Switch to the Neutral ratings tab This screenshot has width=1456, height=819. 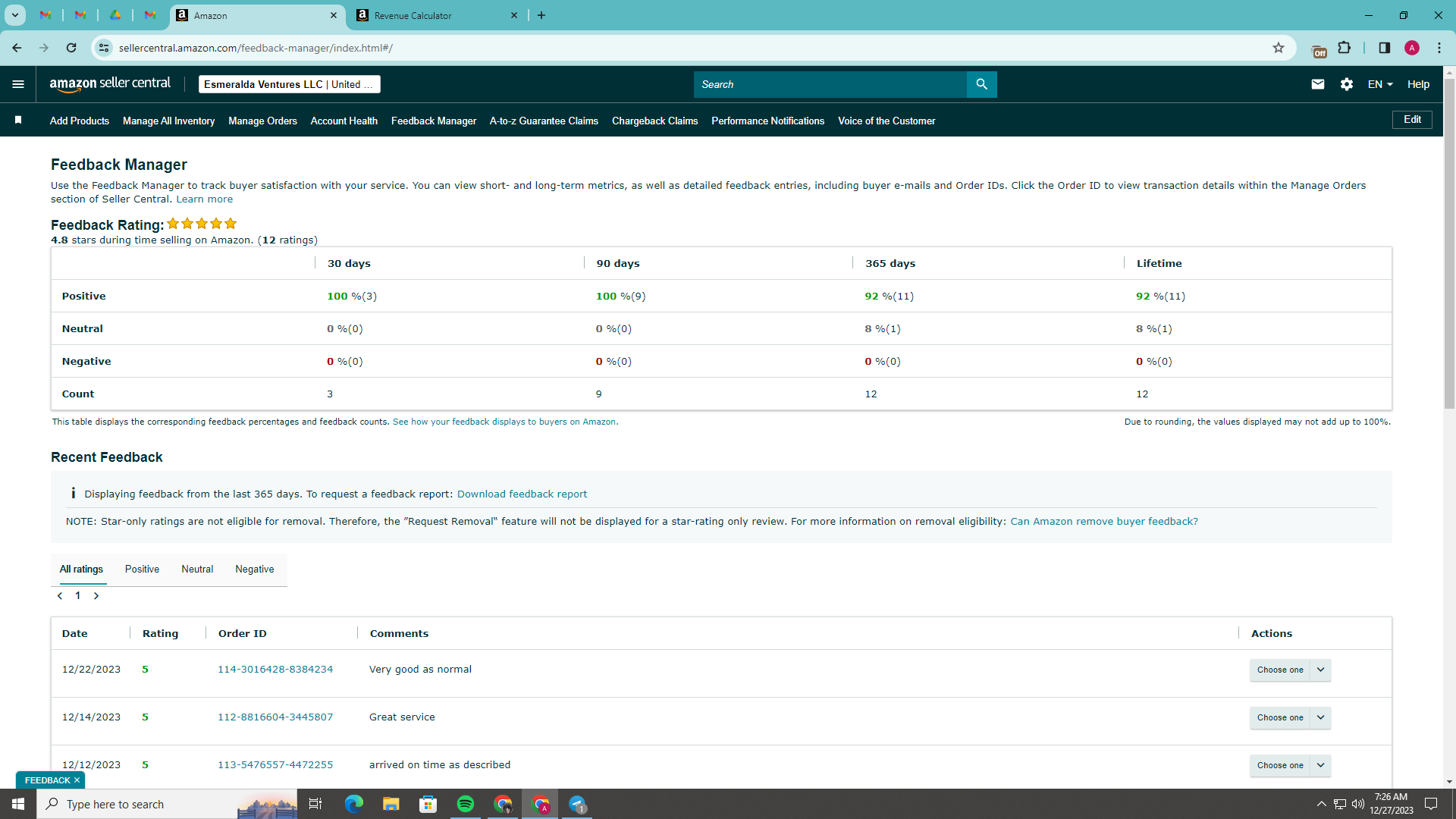[x=197, y=570]
